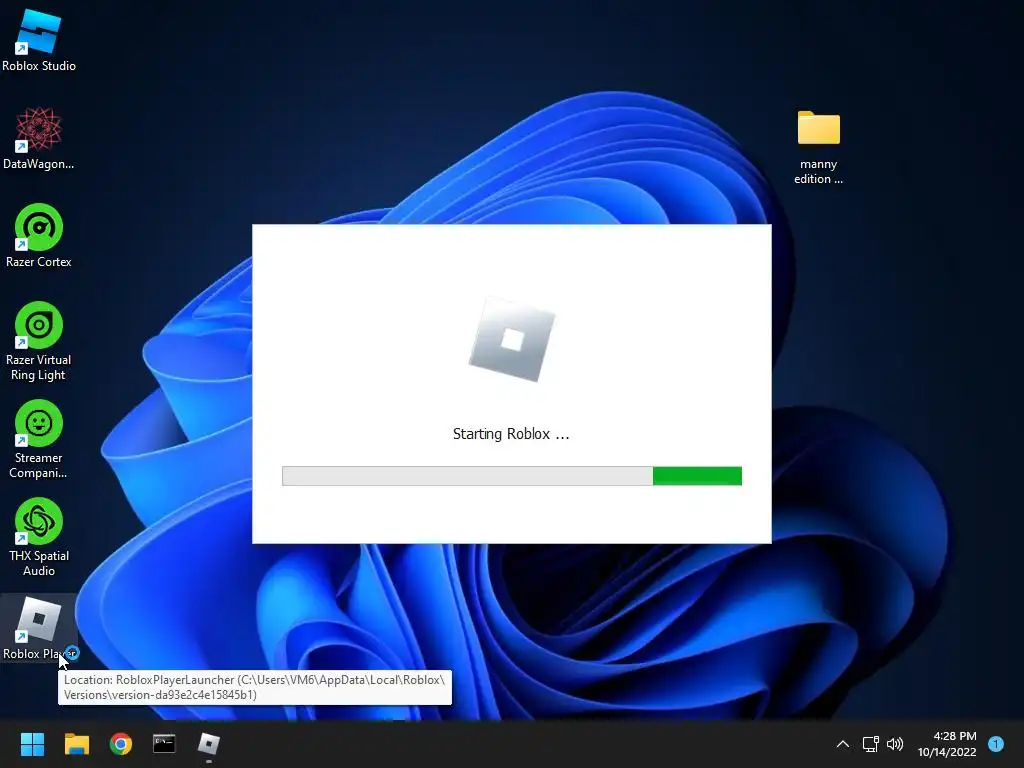1024x768 pixels.
Task: Click the Starting Roblox progress bar
Action: [x=511, y=476]
